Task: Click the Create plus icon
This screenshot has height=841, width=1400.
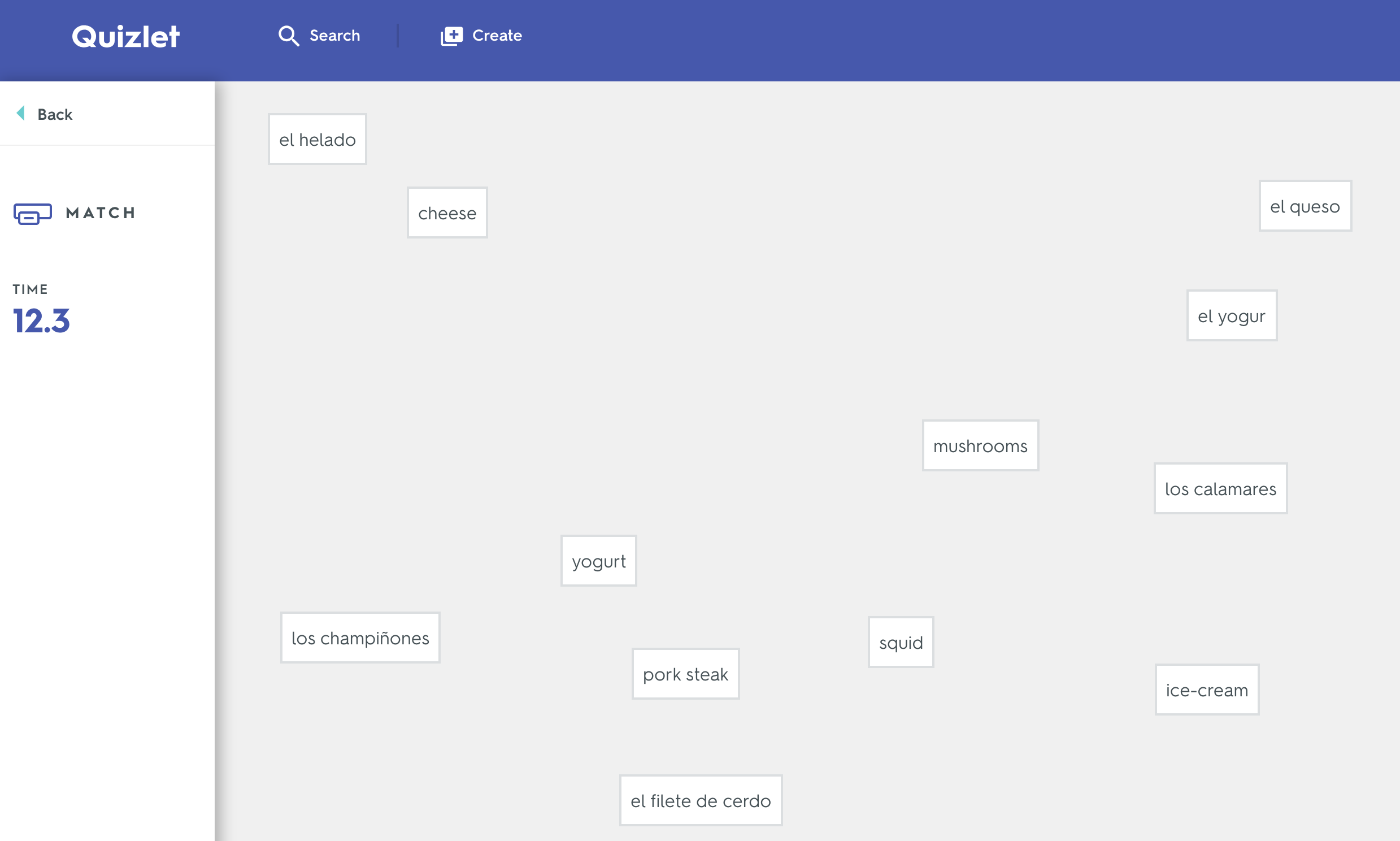Action: click(452, 36)
